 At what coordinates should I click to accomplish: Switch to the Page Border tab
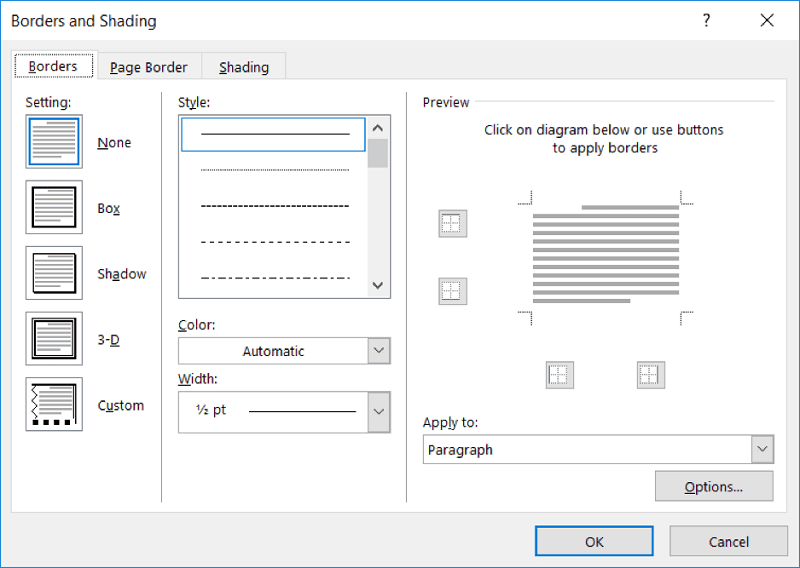point(148,67)
